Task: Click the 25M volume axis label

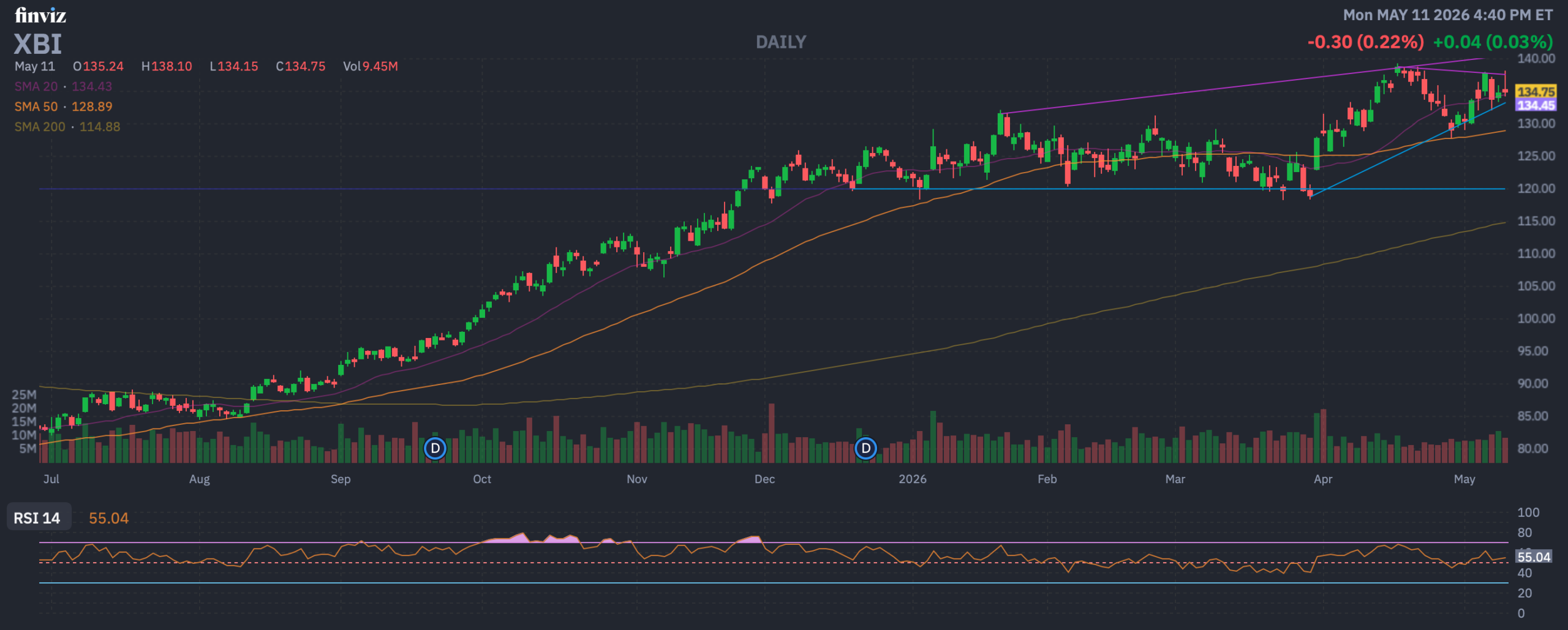Action: [24, 395]
